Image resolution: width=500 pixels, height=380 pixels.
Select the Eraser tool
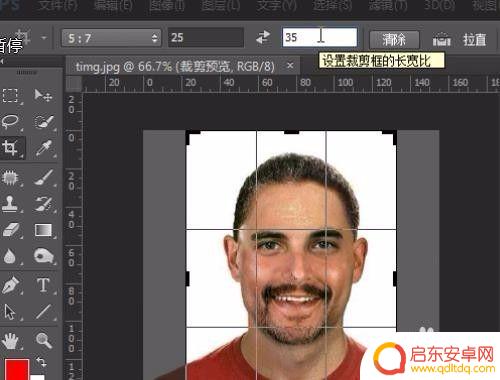(x=11, y=230)
